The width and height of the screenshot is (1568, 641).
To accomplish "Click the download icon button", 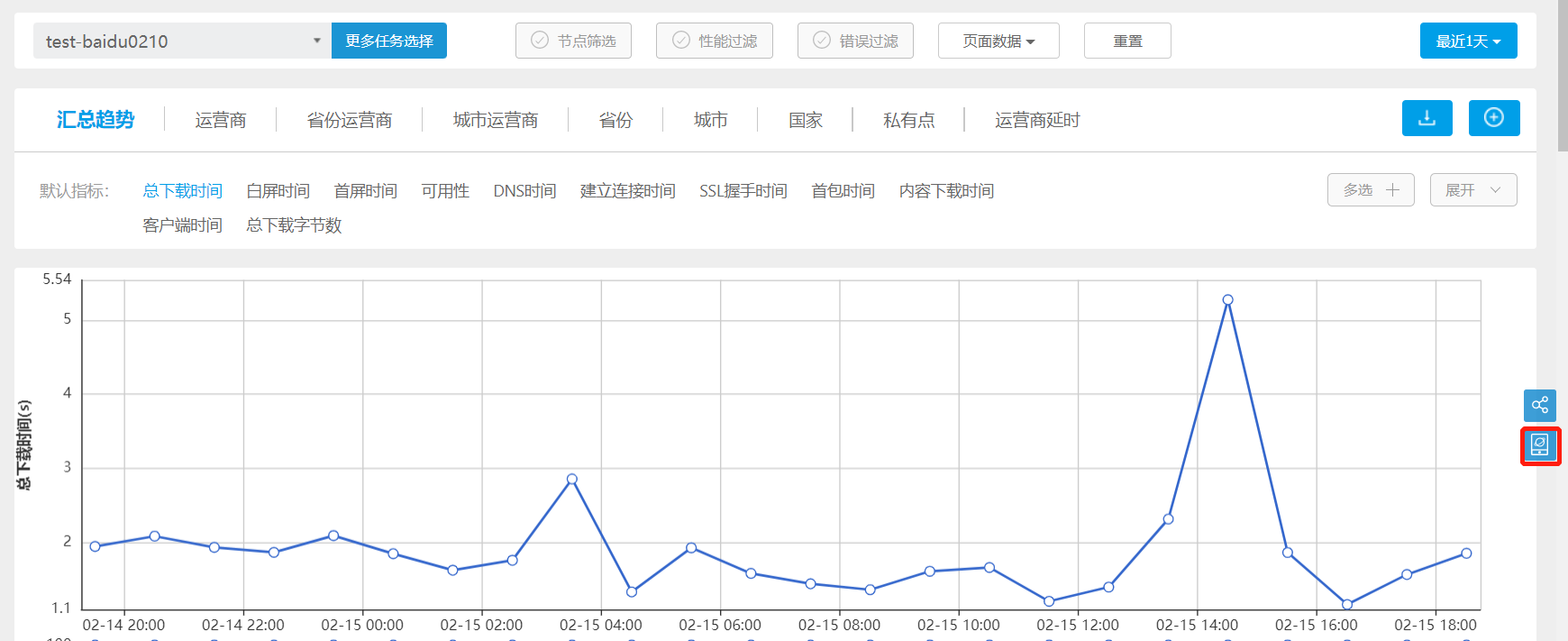I will (x=1427, y=118).
